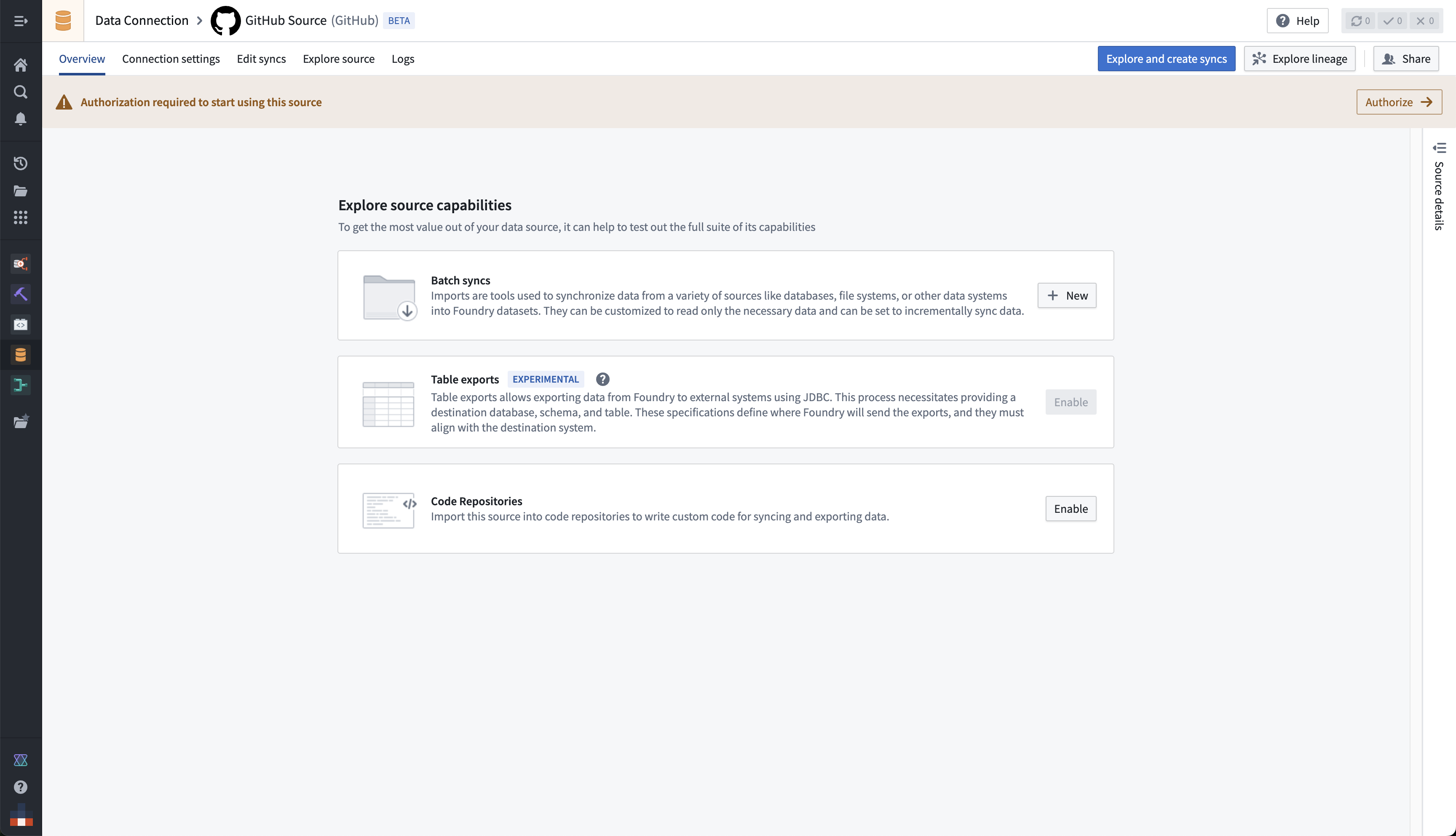Click the Authorize button in banner
This screenshot has height=836, width=1456.
point(1399,102)
